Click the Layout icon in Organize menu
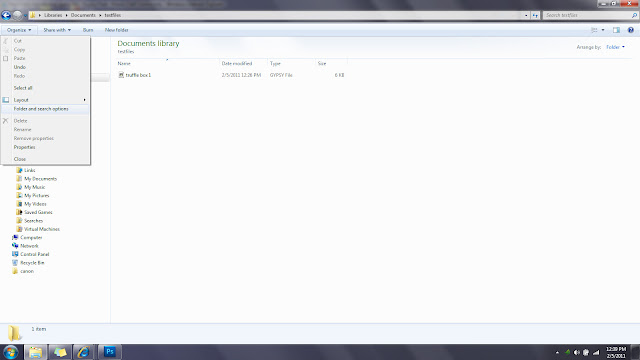Image resolution: width=640 pixels, height=360 pixels. 6,100
